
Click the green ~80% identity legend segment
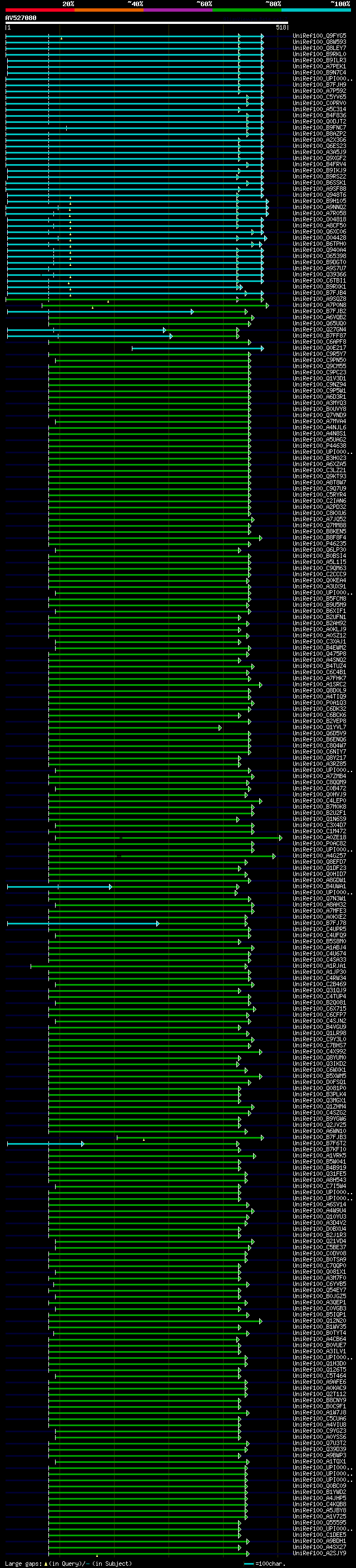(x=247, y=10)
